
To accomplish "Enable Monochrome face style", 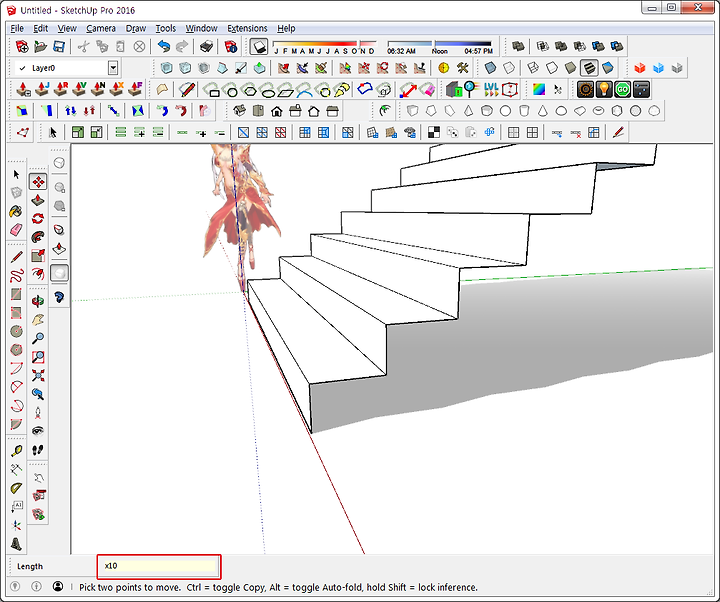I will (x=608, y=68).
